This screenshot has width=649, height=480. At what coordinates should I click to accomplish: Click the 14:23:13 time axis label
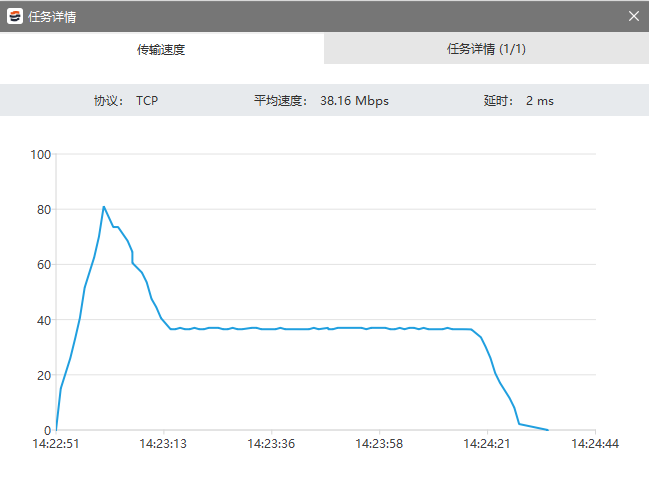(x=163, y=443)
